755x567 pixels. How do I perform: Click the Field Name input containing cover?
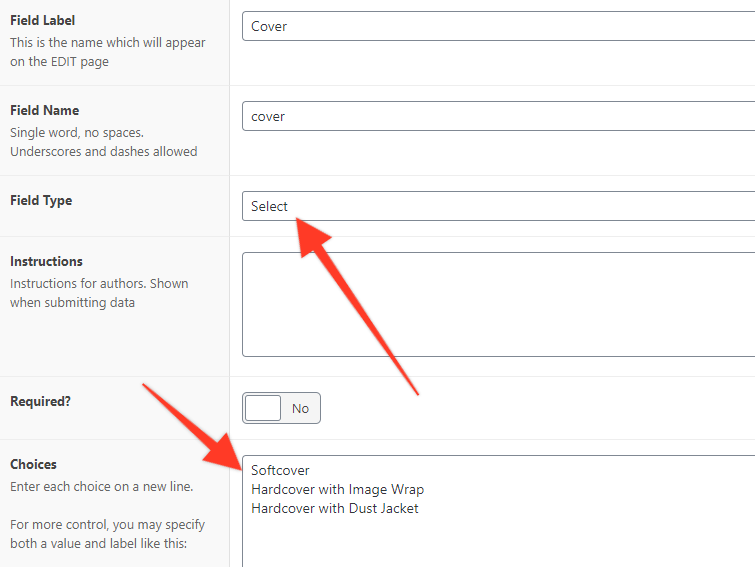pyautogui.click(x=498, y=116)
